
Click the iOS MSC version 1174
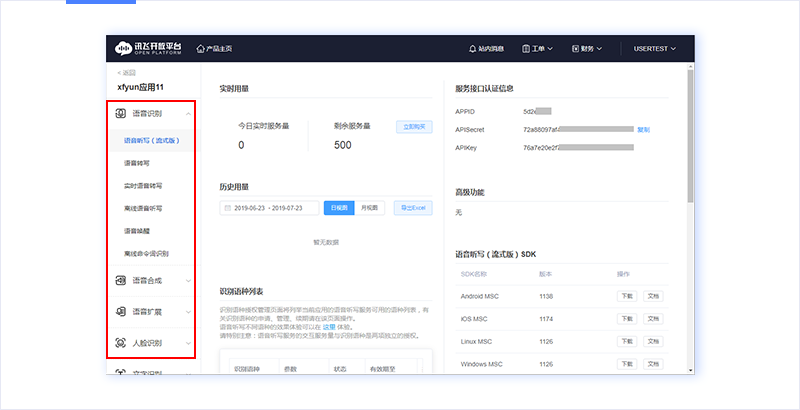click(x=546, y=319)
